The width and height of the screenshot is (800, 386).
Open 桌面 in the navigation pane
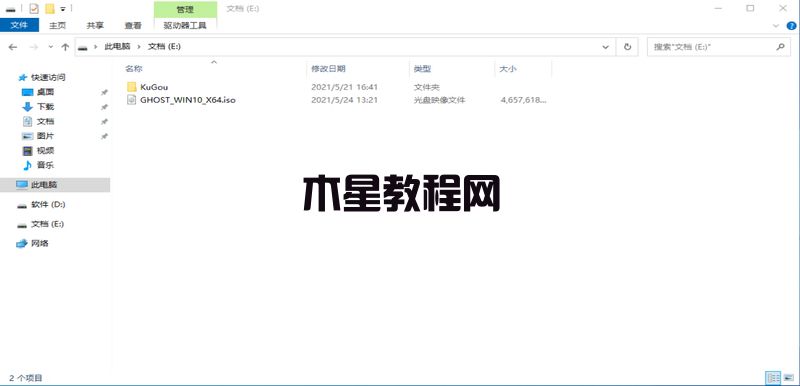click(45, 92)
